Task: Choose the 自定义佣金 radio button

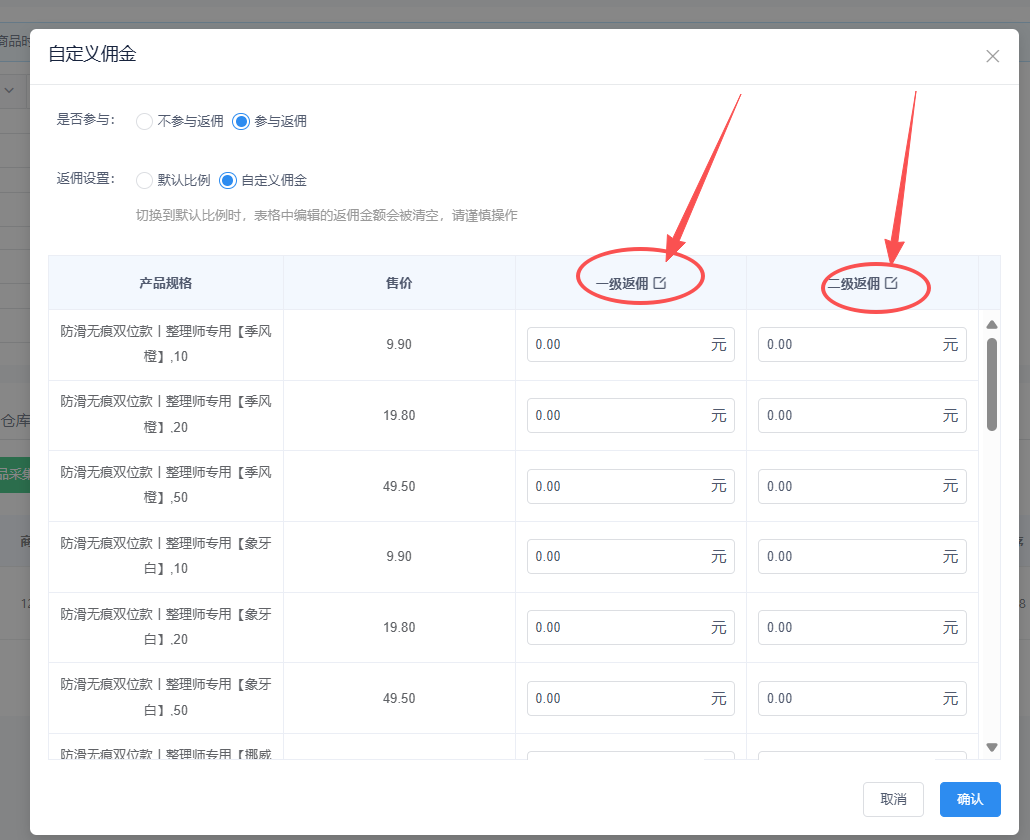Action: coord(228,181)
